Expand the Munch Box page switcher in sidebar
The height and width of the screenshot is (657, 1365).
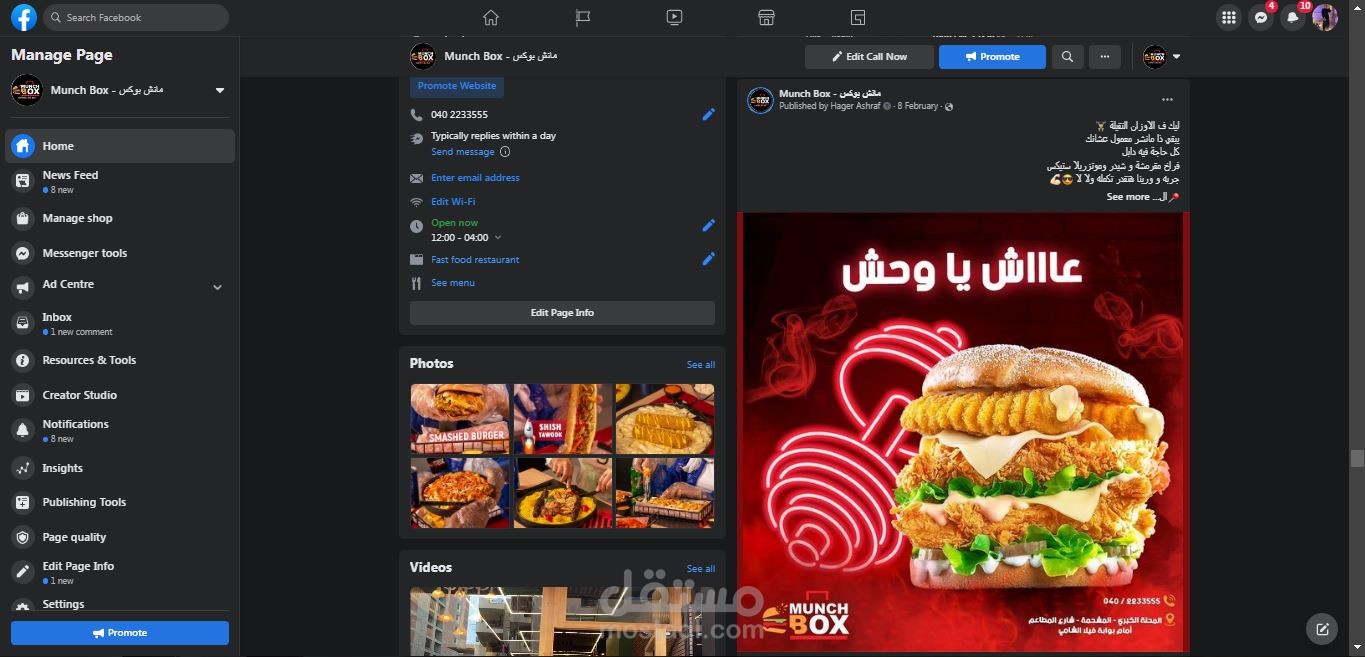click(x=220, y=90)
